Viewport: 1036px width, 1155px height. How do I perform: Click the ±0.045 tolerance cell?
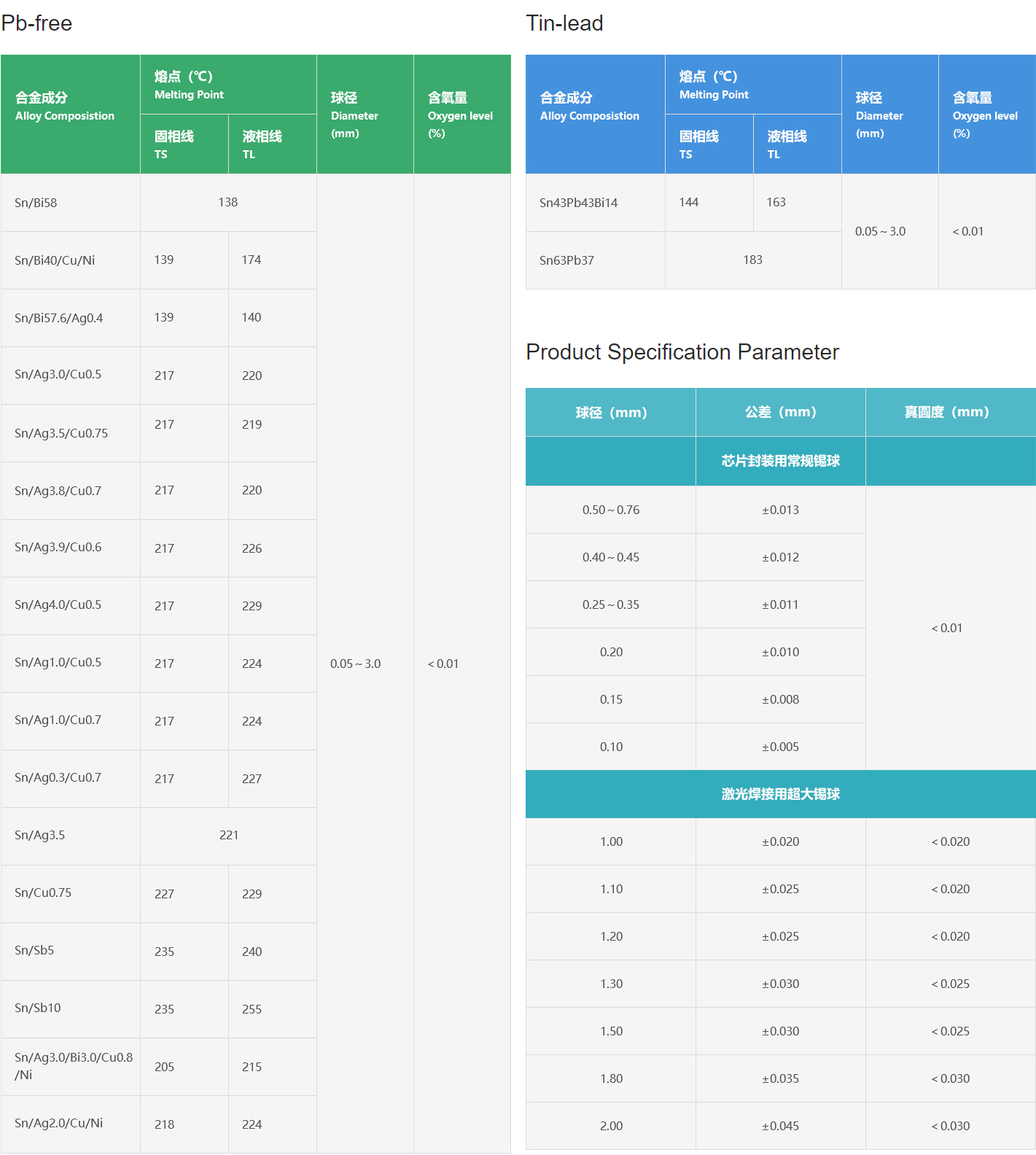[x=780, y=1126]
